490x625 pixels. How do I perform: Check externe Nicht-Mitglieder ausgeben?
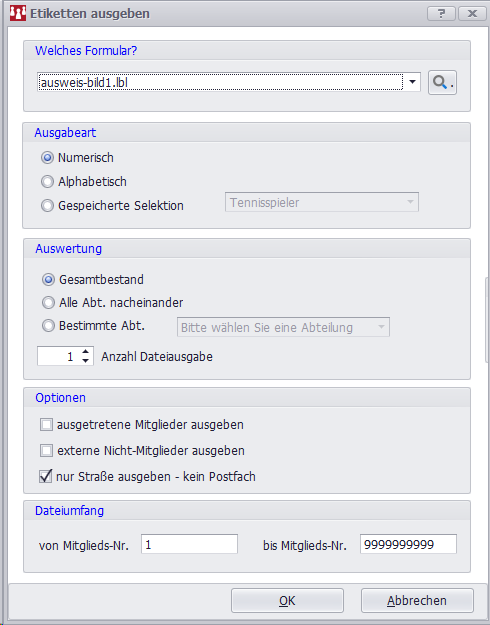tap(46, 451)
